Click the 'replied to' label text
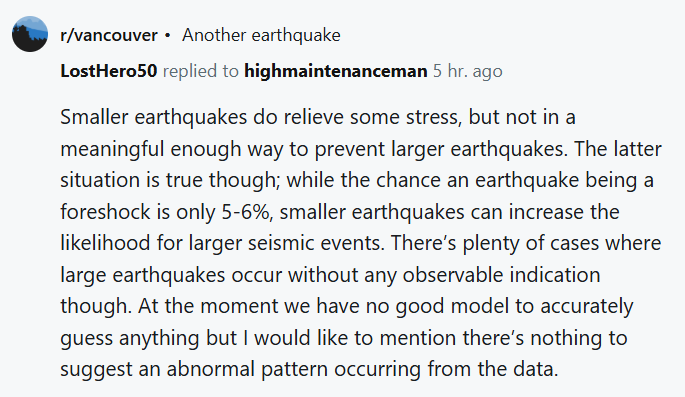The image size is (685, 397). [x=201, y=71]
